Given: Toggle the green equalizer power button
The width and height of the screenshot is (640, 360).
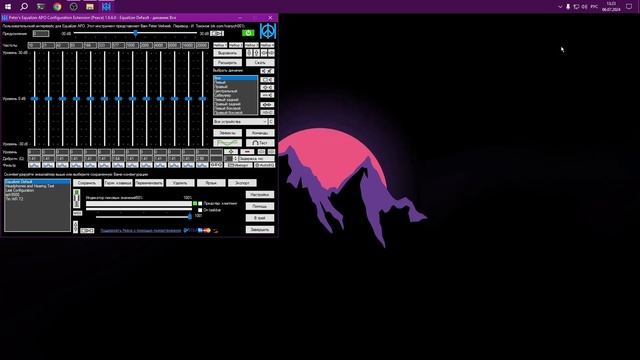Looking at the screenshot, I should (x=248, y=33).
